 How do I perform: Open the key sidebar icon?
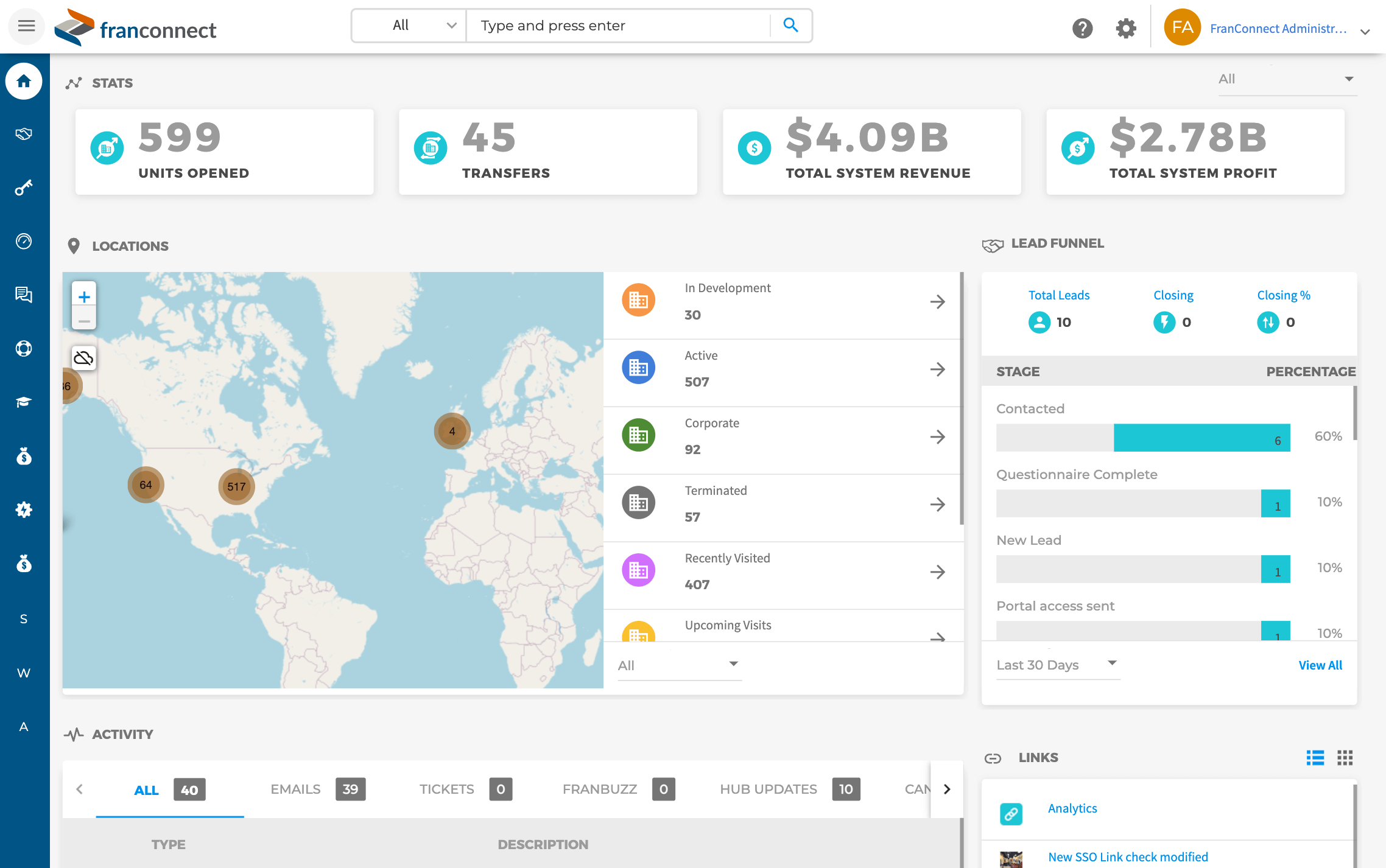(x=24, y=187)
